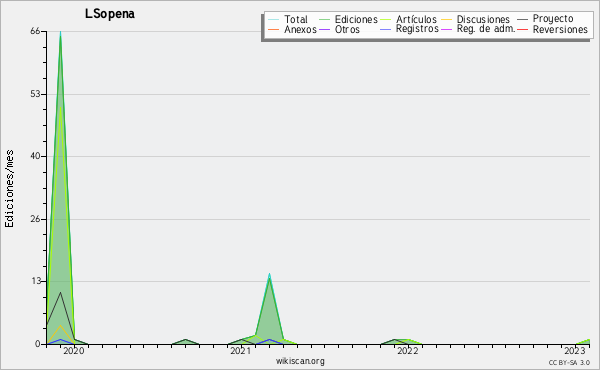
Task: Click the 53 y-axis value
Action: [x=35, y=94]
